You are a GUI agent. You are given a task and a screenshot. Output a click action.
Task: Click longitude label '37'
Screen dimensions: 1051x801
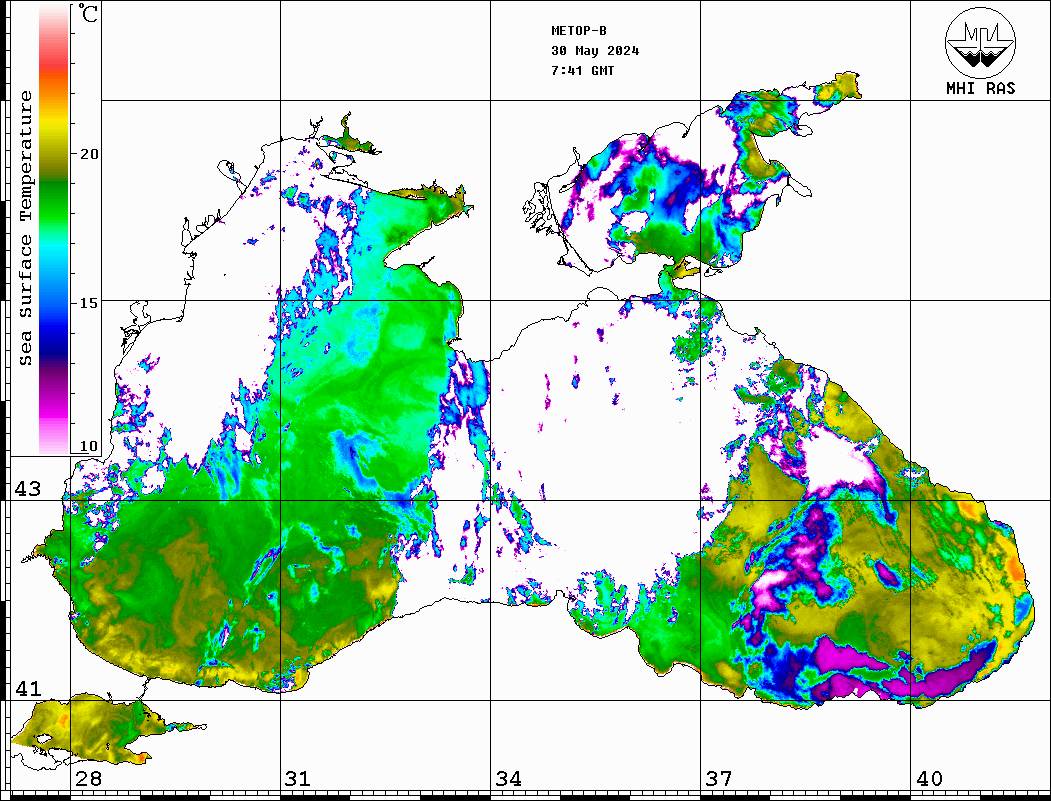point(719,779)
